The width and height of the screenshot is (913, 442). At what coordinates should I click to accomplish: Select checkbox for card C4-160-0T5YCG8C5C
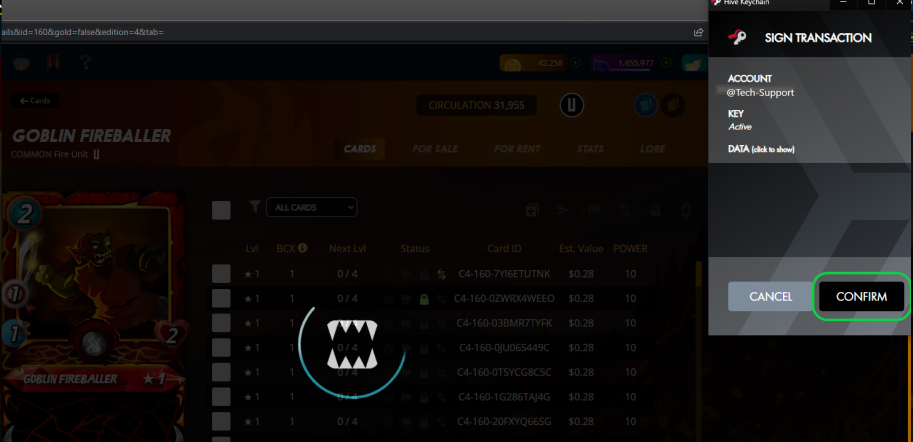pos(221,372)
